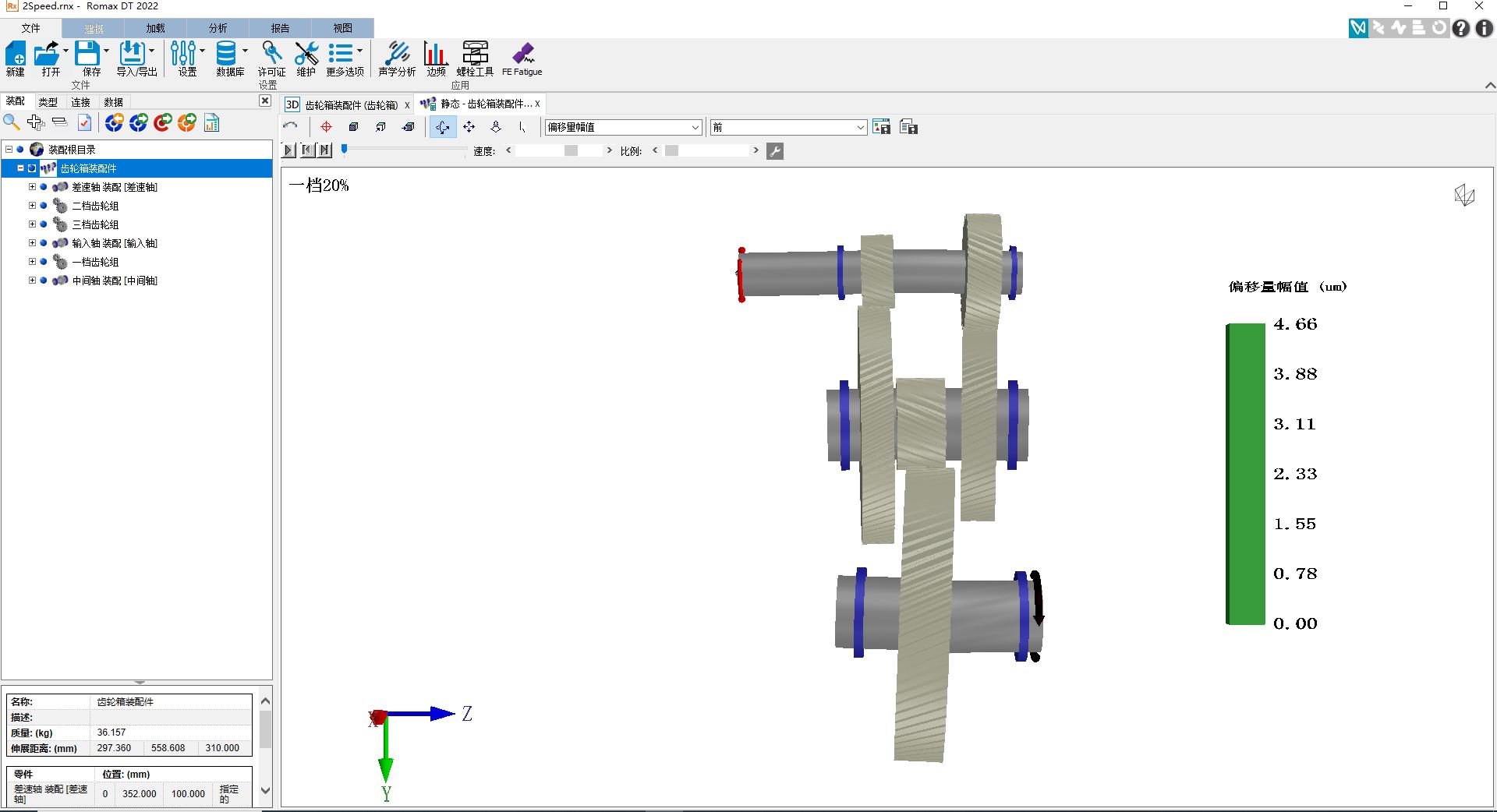Switch to the 分析 ribbon tab

click(218, 28)
